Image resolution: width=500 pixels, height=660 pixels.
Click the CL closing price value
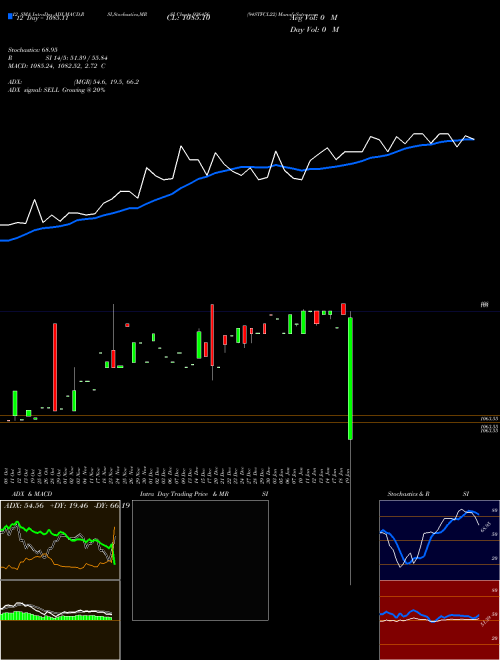pyautogui.click(x=188, y=18)
